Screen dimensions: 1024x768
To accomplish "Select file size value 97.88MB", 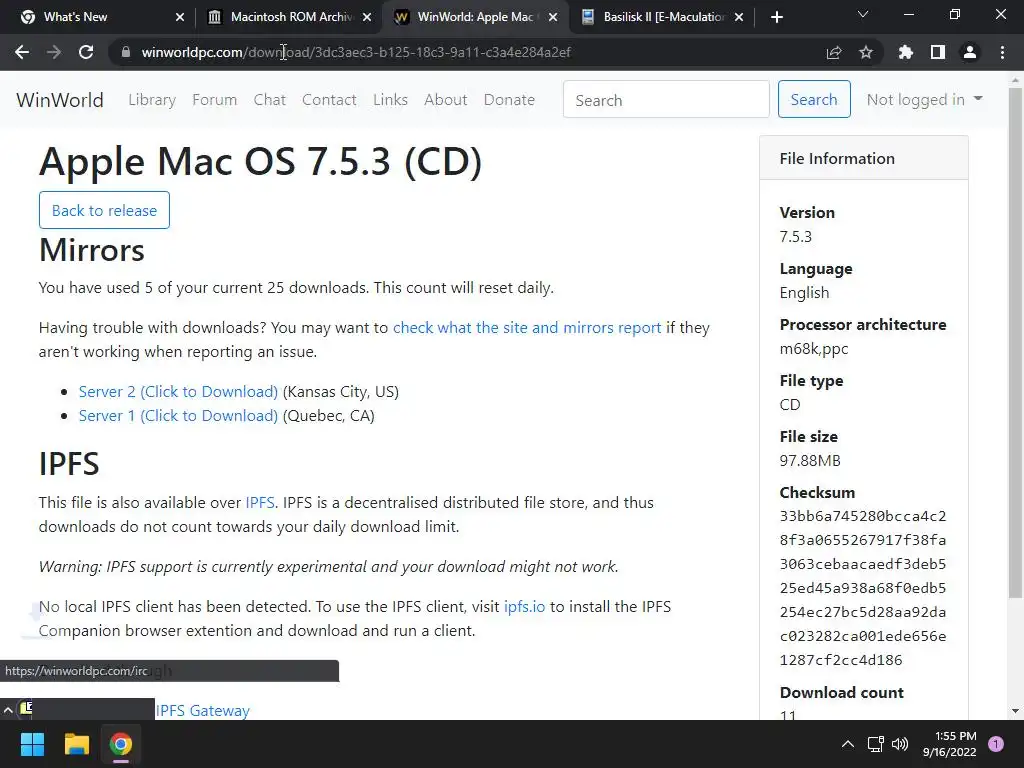I will point(810,460).
